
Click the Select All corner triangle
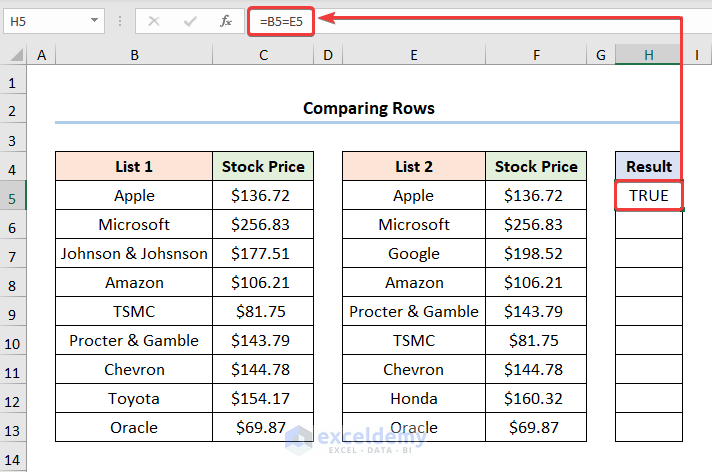tap(14, 56)
